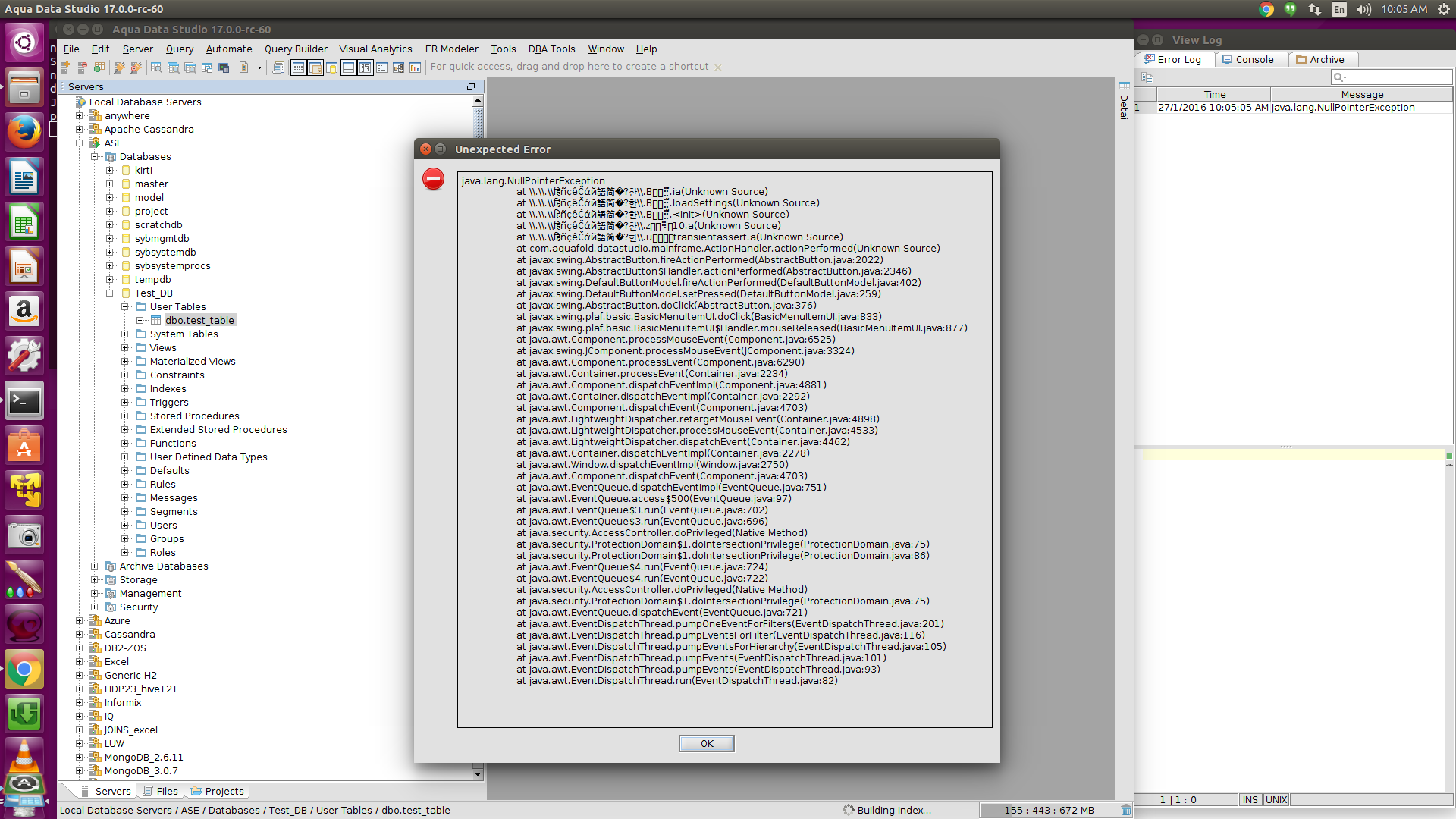
Task: Open the Amazon launcher in the dock
Action: (x=24, y=311)
